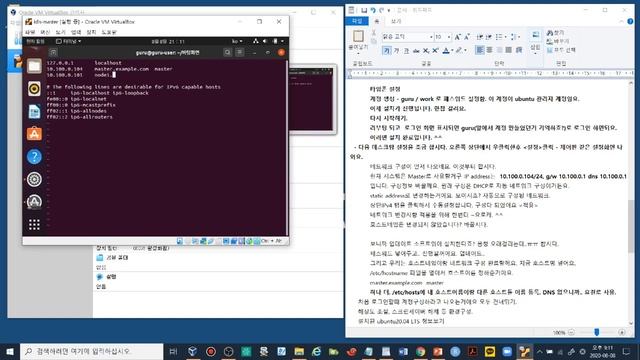Grow font size in WordPad
The image size is (640, 360).
(458, 37)
